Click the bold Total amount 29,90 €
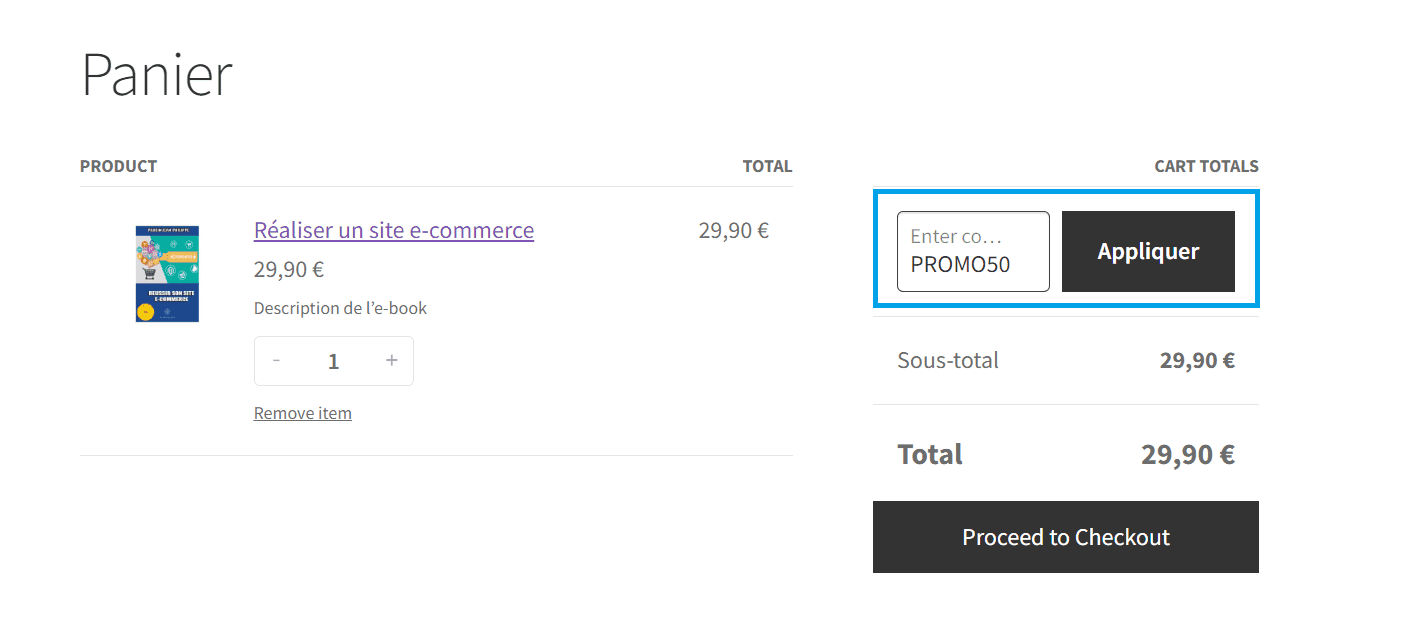 click(1188, 455)
